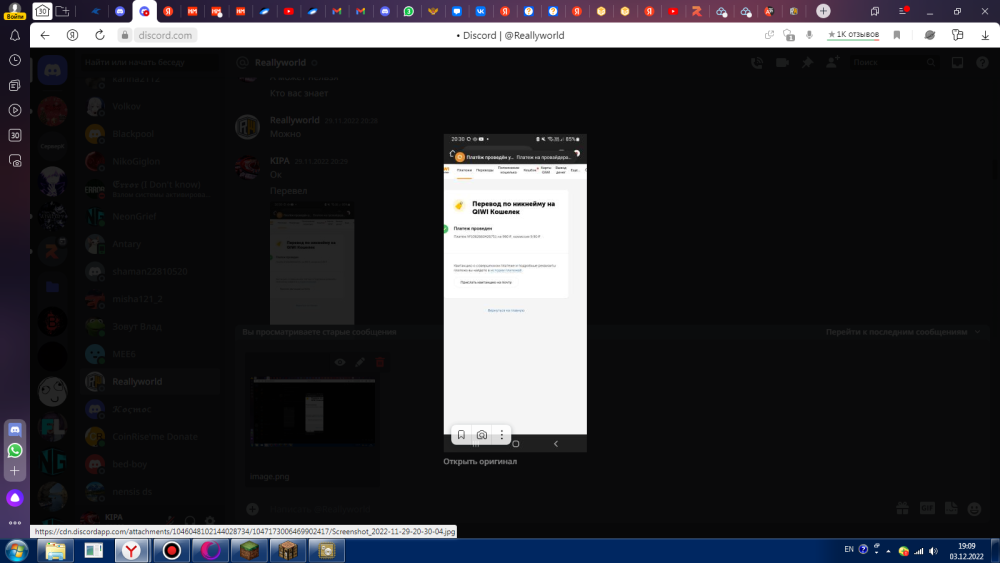Open the Открыть оригинал link
1000x563 pixels.
click(x=480, y=462)
